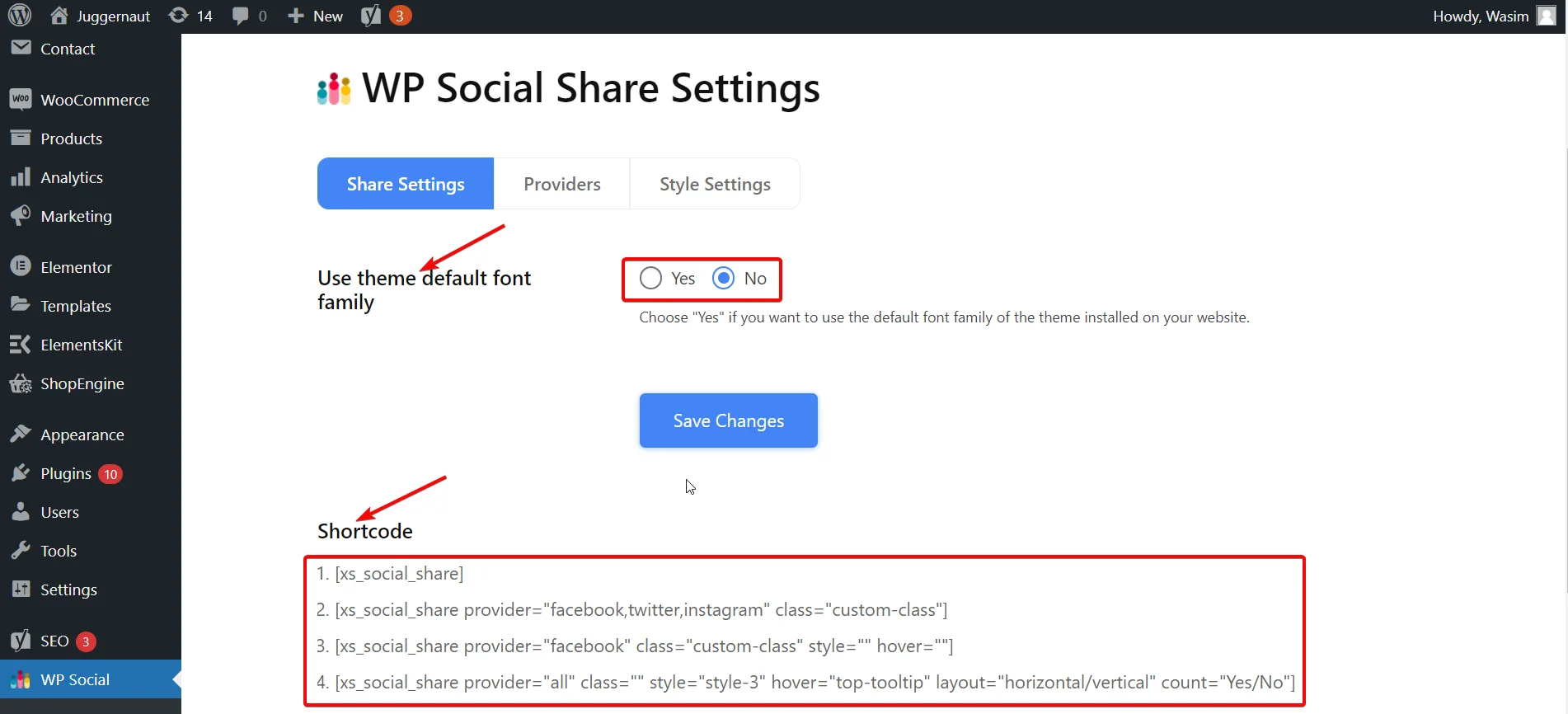
Task: Switch to the Style Settings tab
Action: click(715, 184)
